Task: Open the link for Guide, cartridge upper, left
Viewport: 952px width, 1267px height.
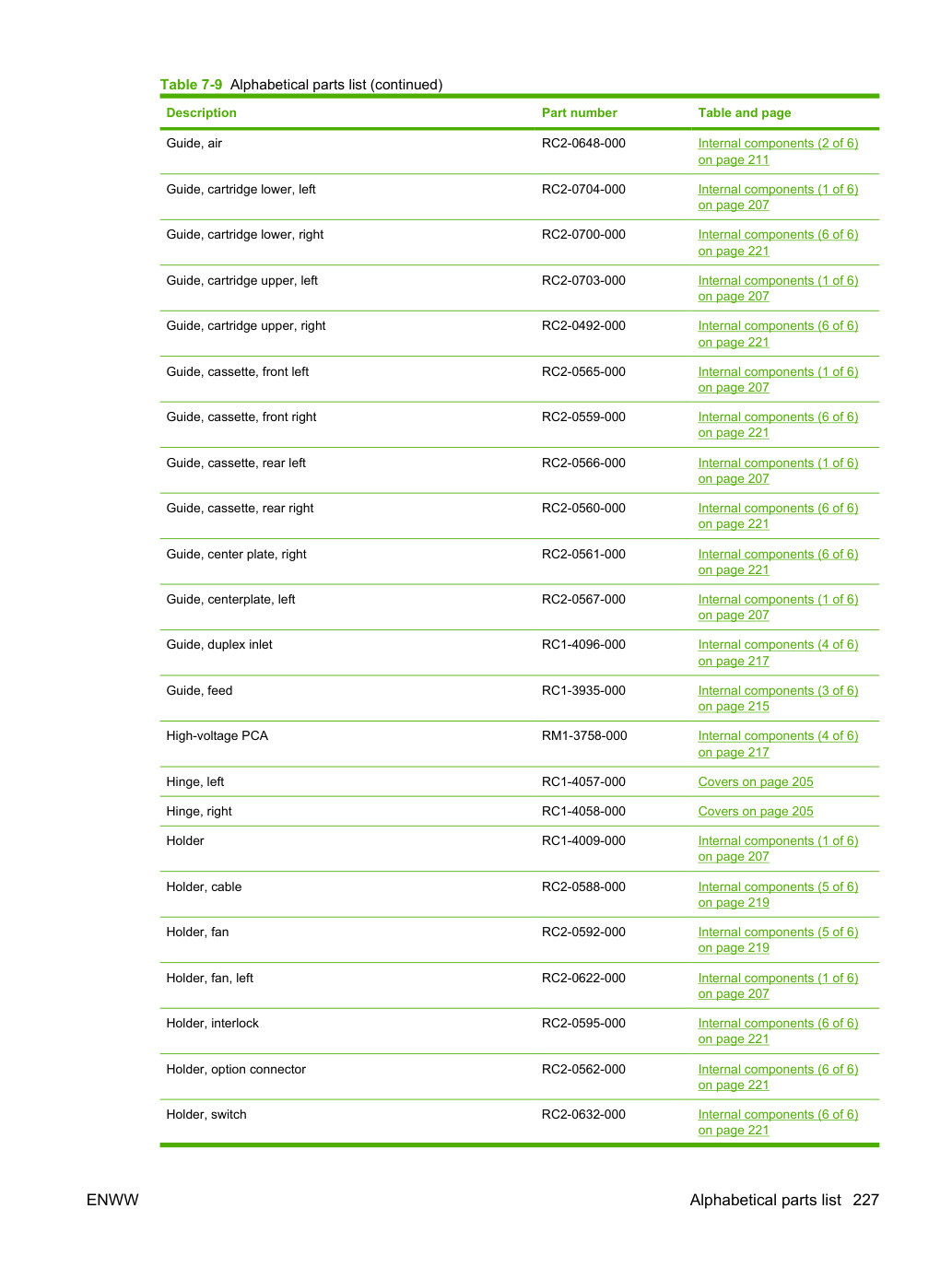Action: [x=778, y=288]
